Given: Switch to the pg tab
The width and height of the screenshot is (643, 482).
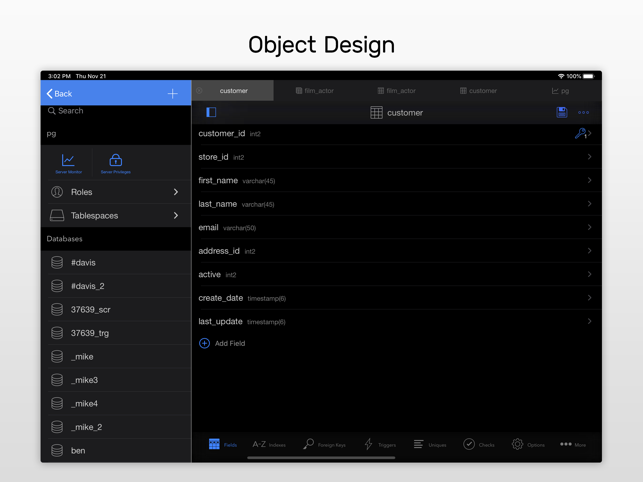Looking at the screenshot, I should tap(561, 91).
